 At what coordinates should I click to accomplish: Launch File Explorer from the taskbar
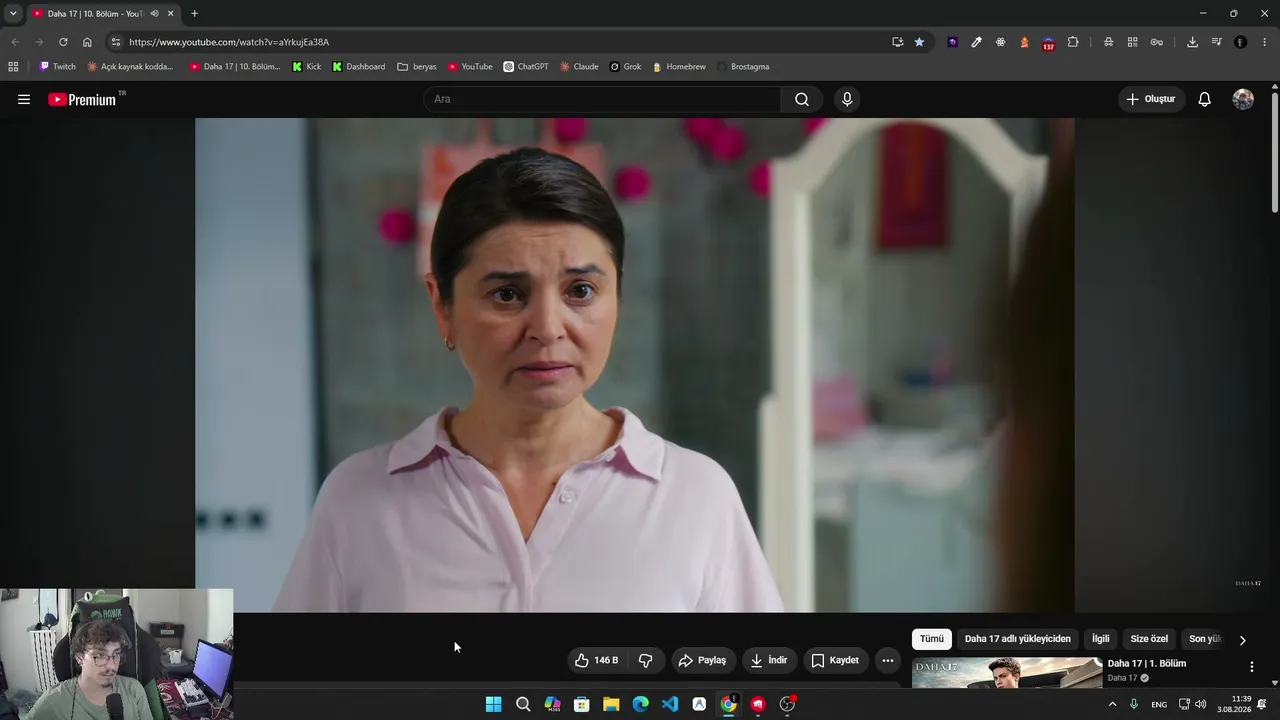pyautogui.click(x=611, y=704)
